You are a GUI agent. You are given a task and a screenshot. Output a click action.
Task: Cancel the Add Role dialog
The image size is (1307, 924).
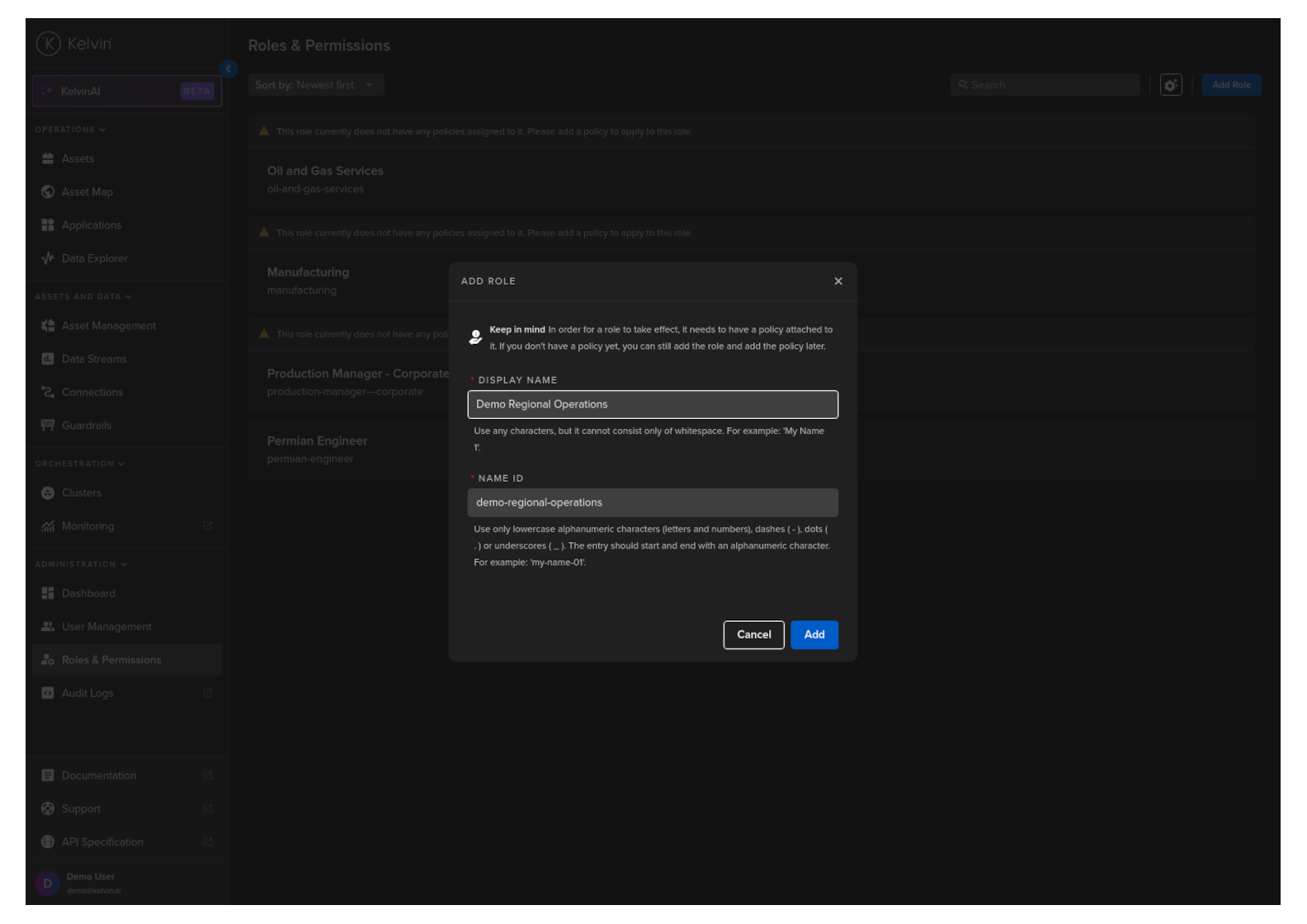tap(753, 635)
